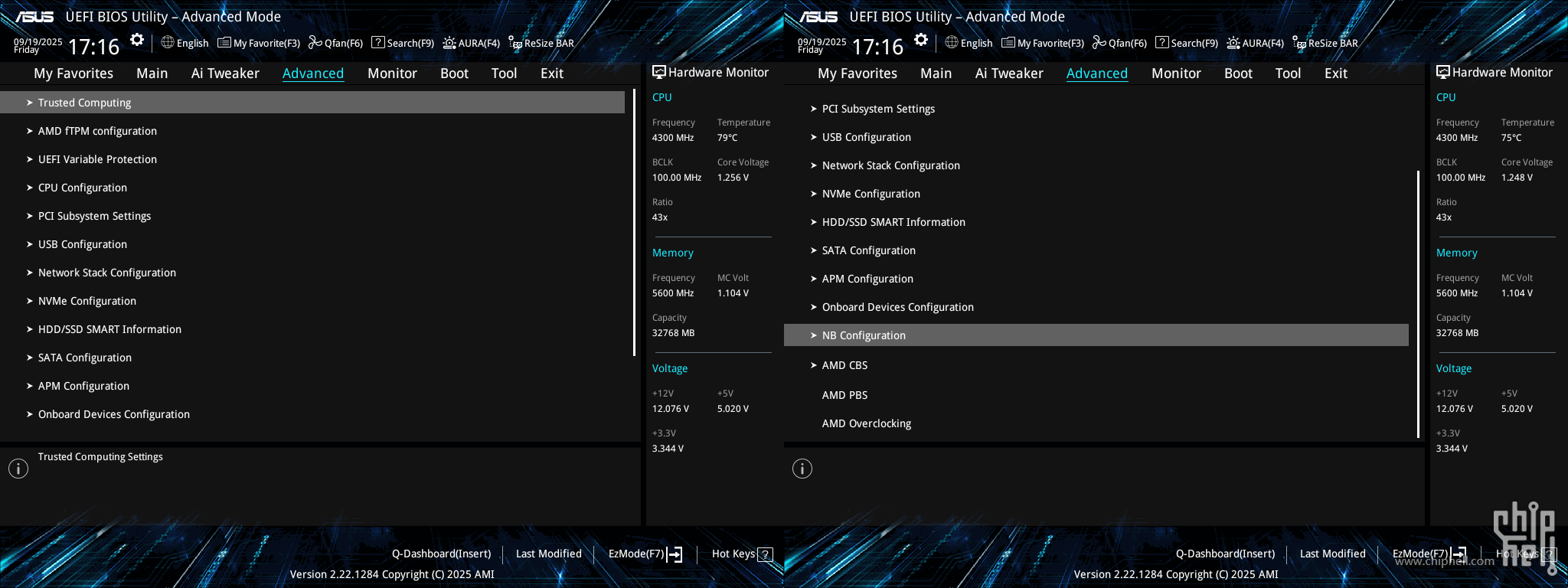This screenshot has height=588, width=1568.
Task: Click Last Modified in left BIOS screen
Action: pos(549,554)
